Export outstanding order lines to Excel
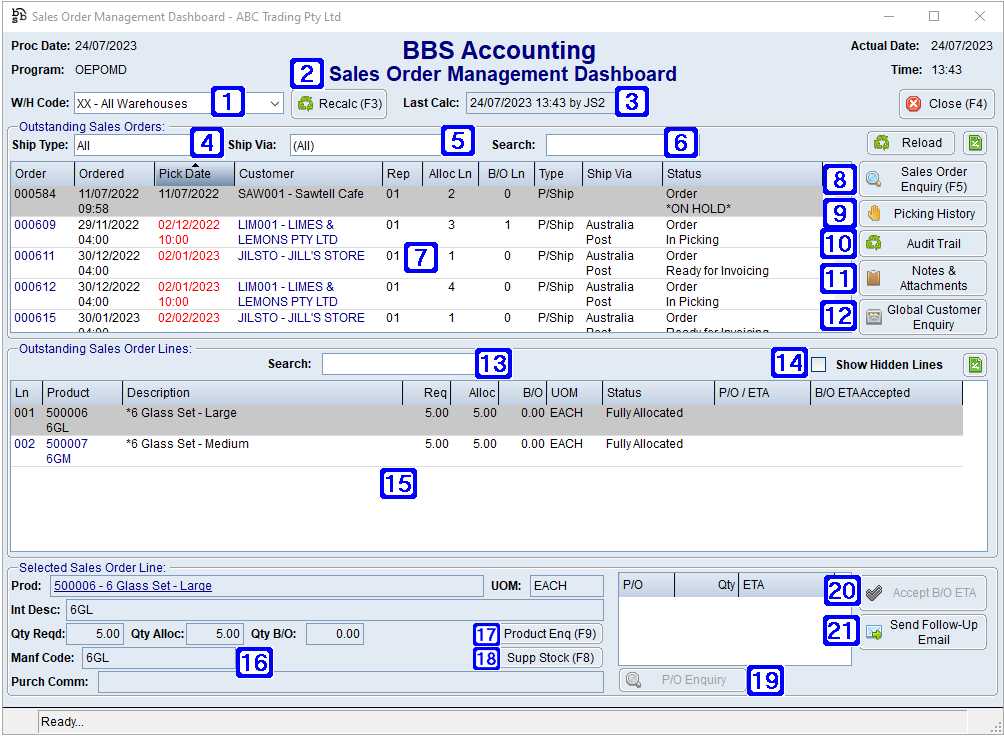This screenshot has width=1004, height=738. click(974, 365)
